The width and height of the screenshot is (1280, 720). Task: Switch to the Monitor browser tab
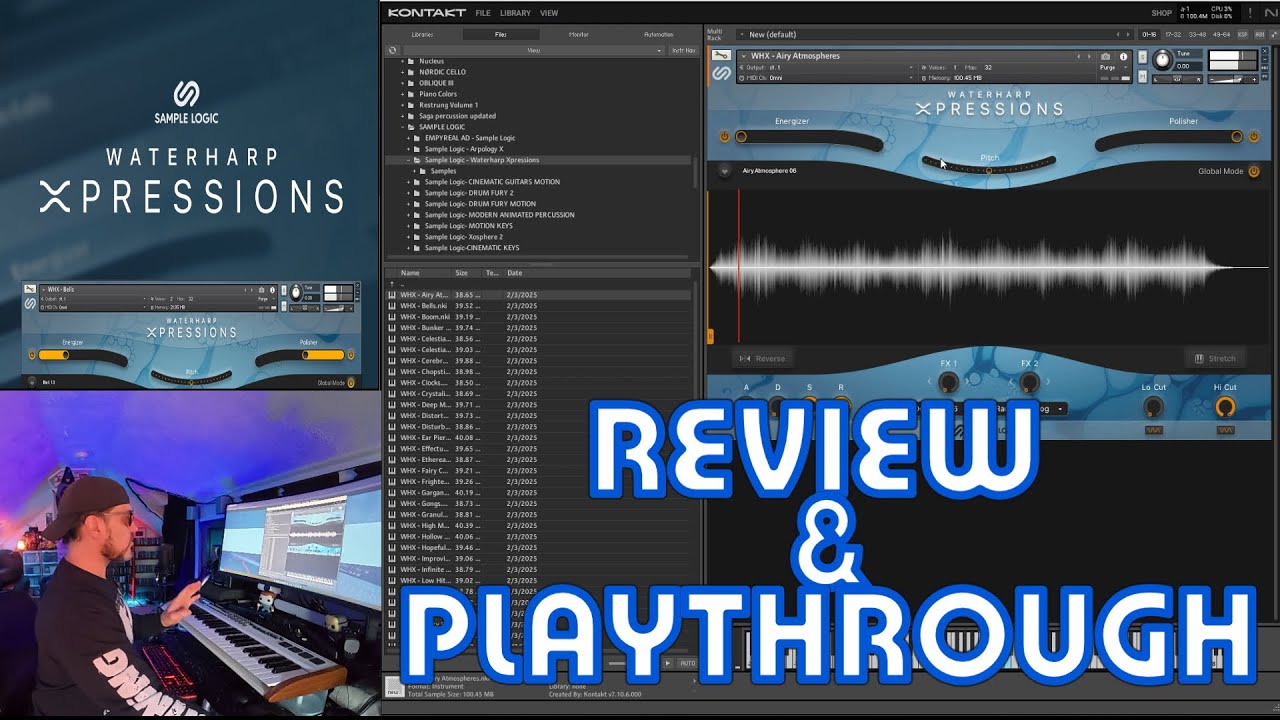(x=578, y=34)
